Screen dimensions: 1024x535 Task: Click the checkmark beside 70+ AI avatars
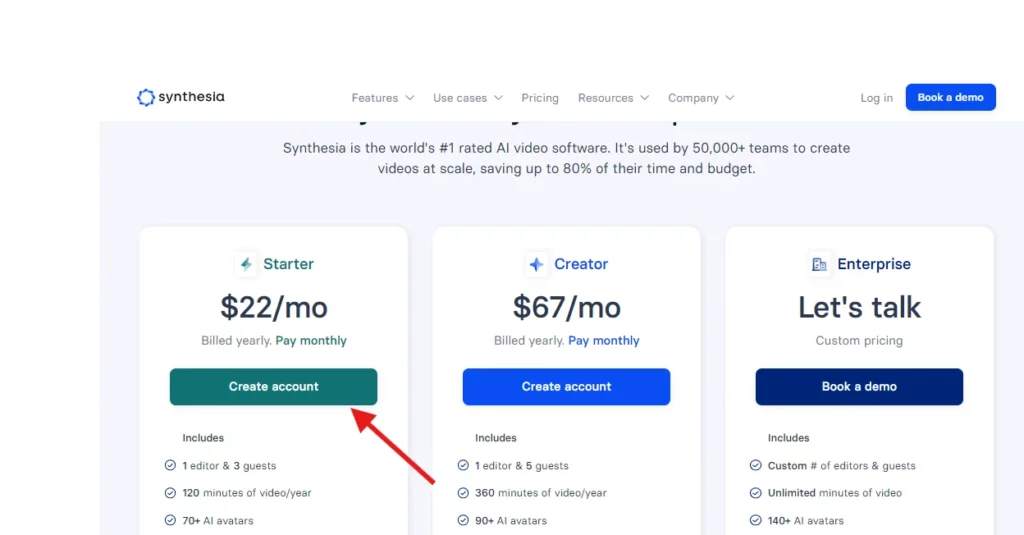[170, 520]
